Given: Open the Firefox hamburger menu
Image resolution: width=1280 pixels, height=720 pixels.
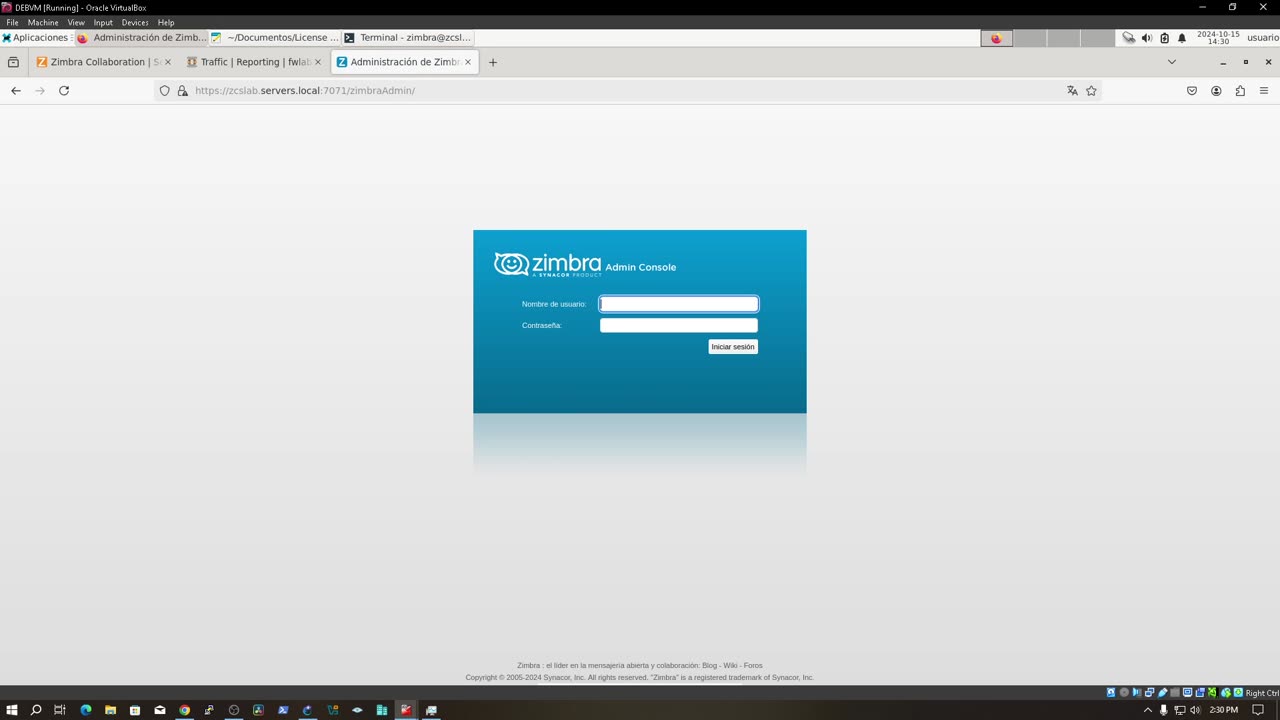Looking at the screenshot, I should (1264, 91).
